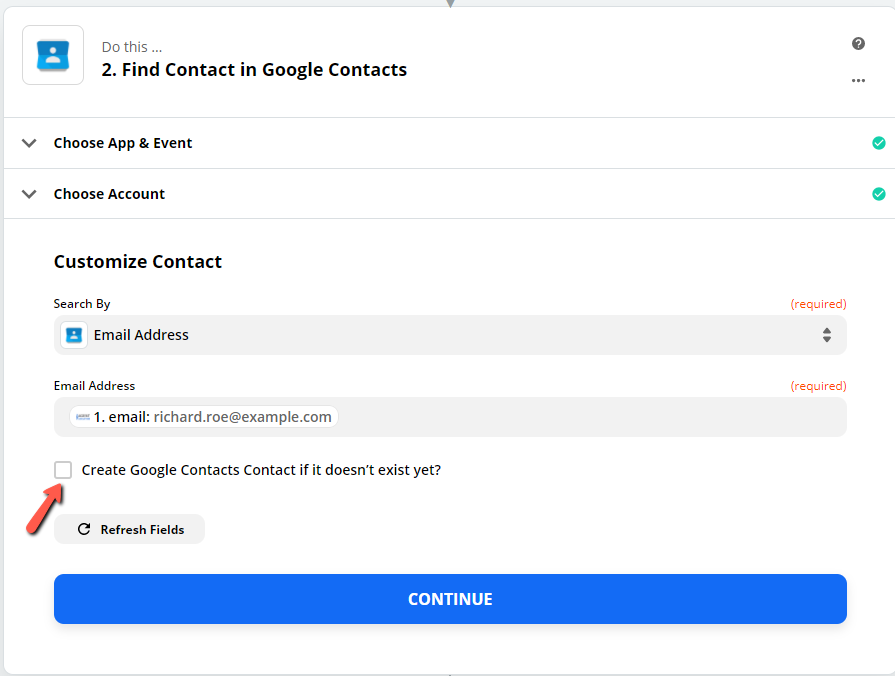Click the Google Contacts app icon in header
Screen dimensions: 895x676
pos(53,55)
